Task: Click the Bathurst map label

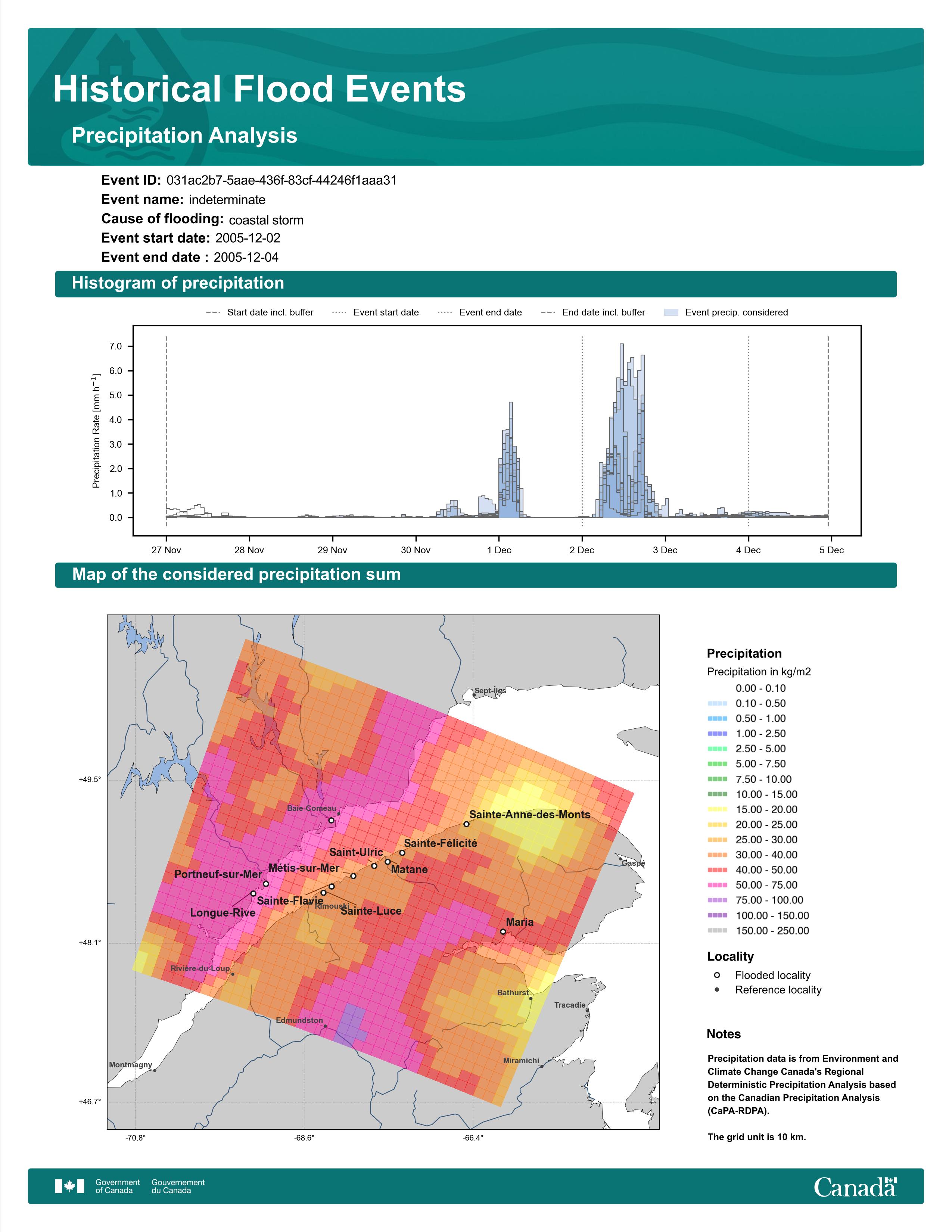Action: click(x=513, y=993)
